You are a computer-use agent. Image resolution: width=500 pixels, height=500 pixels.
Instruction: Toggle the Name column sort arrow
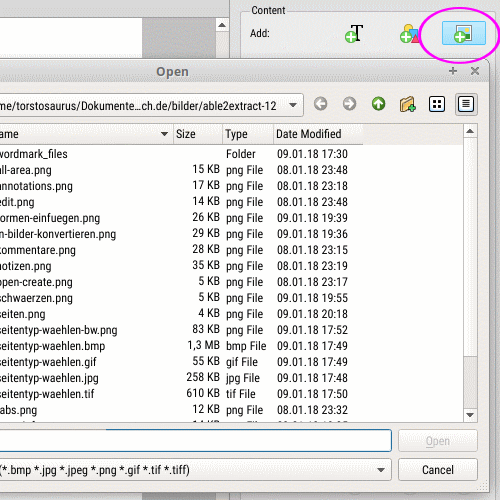coord(164,134)
